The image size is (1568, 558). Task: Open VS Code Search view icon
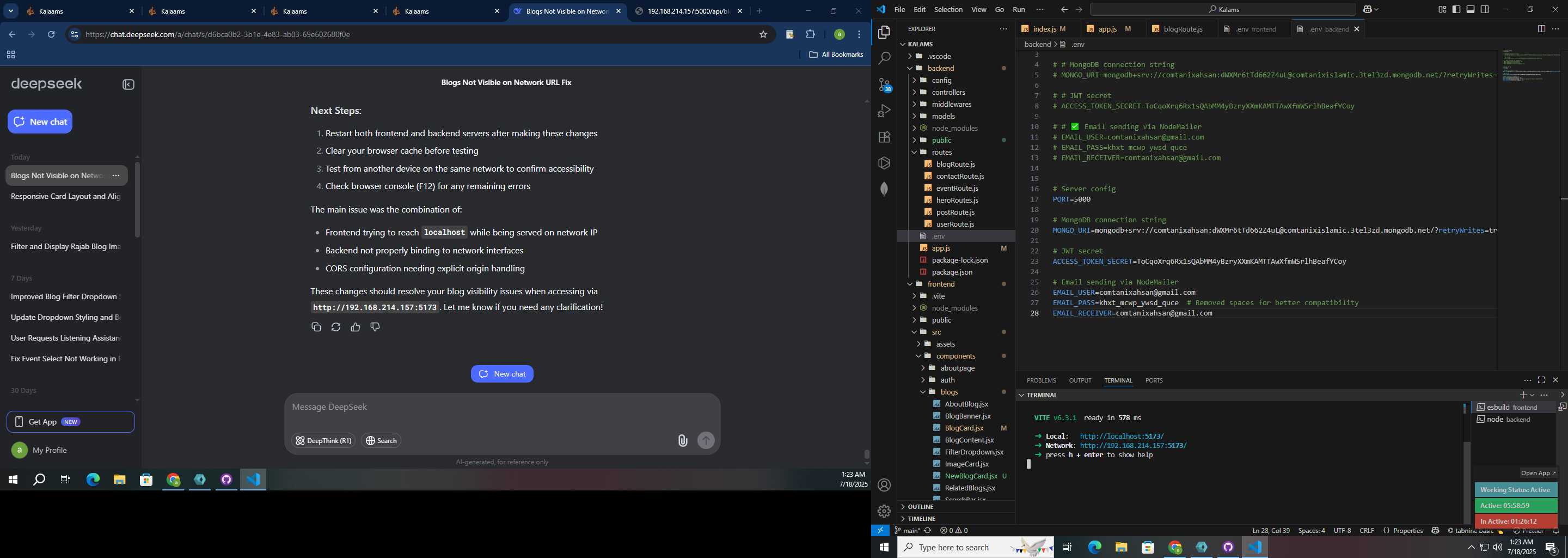(x=884, y=58)
